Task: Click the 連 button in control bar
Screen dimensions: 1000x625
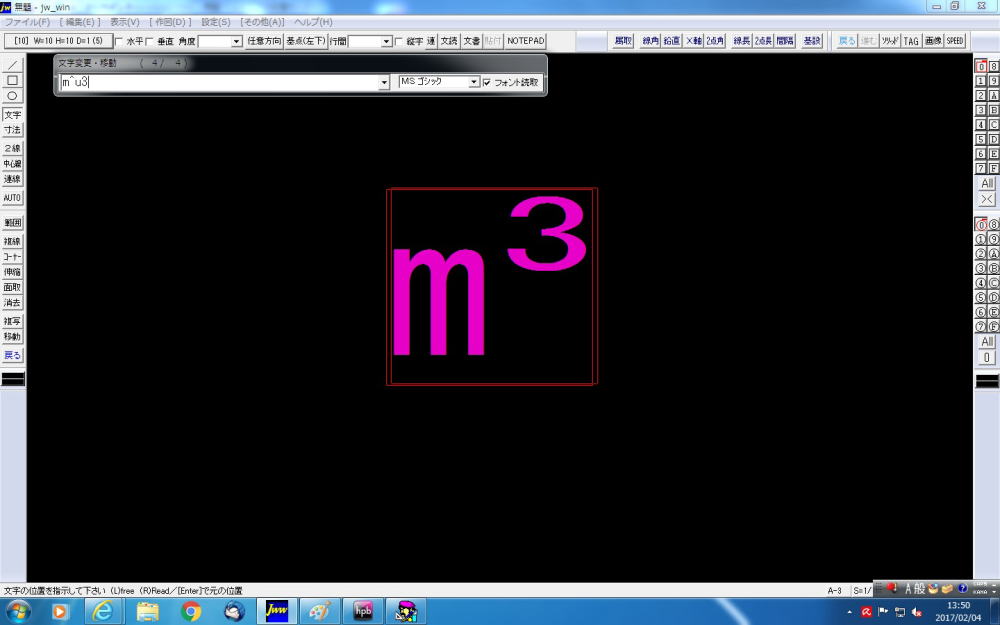Action: pyautogui.click(x=431, y=41)
